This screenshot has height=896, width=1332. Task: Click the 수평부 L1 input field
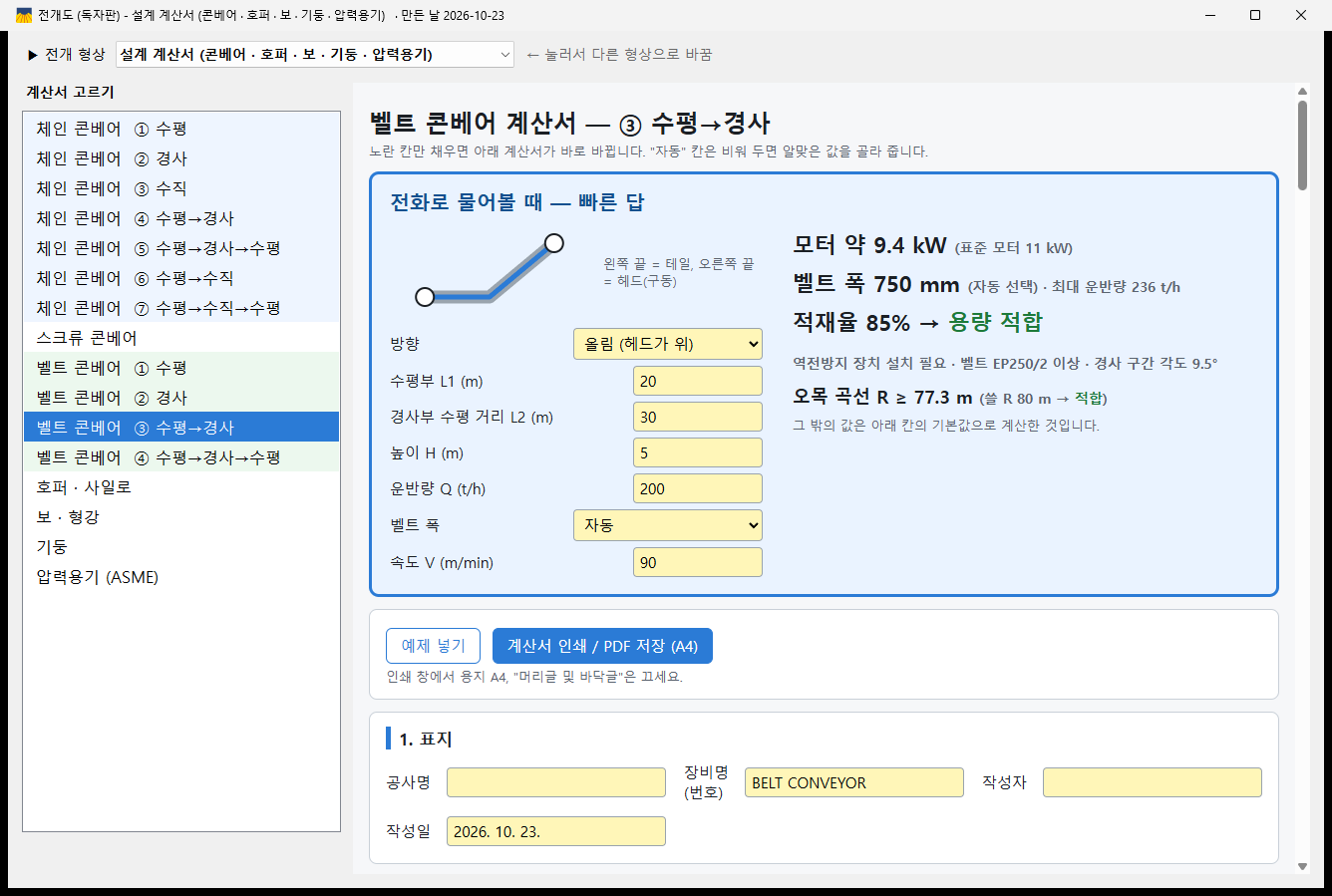pyautogui.click(x=698, y=381)
